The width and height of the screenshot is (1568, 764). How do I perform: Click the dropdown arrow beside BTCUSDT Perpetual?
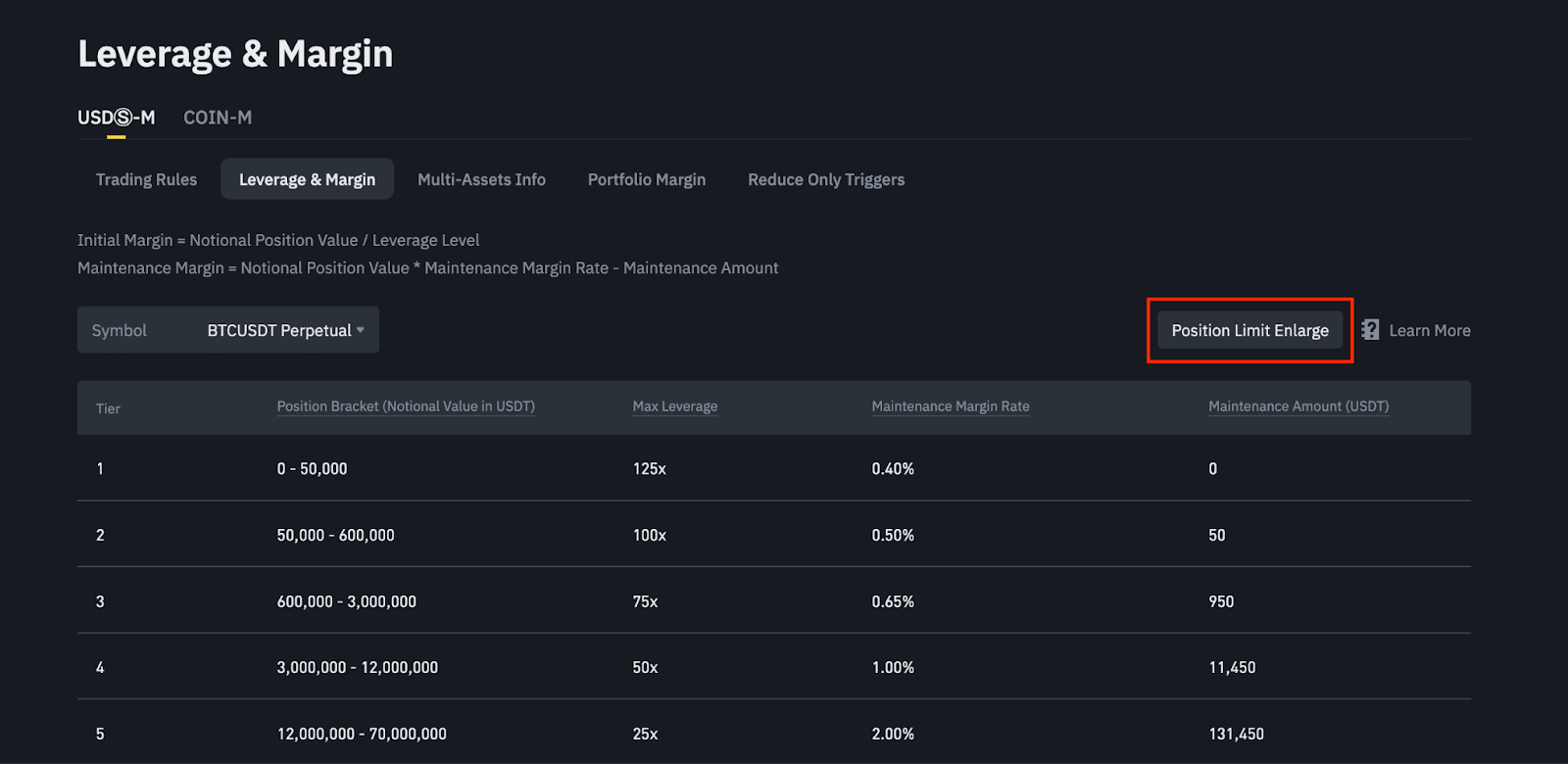tap(361, 330)
